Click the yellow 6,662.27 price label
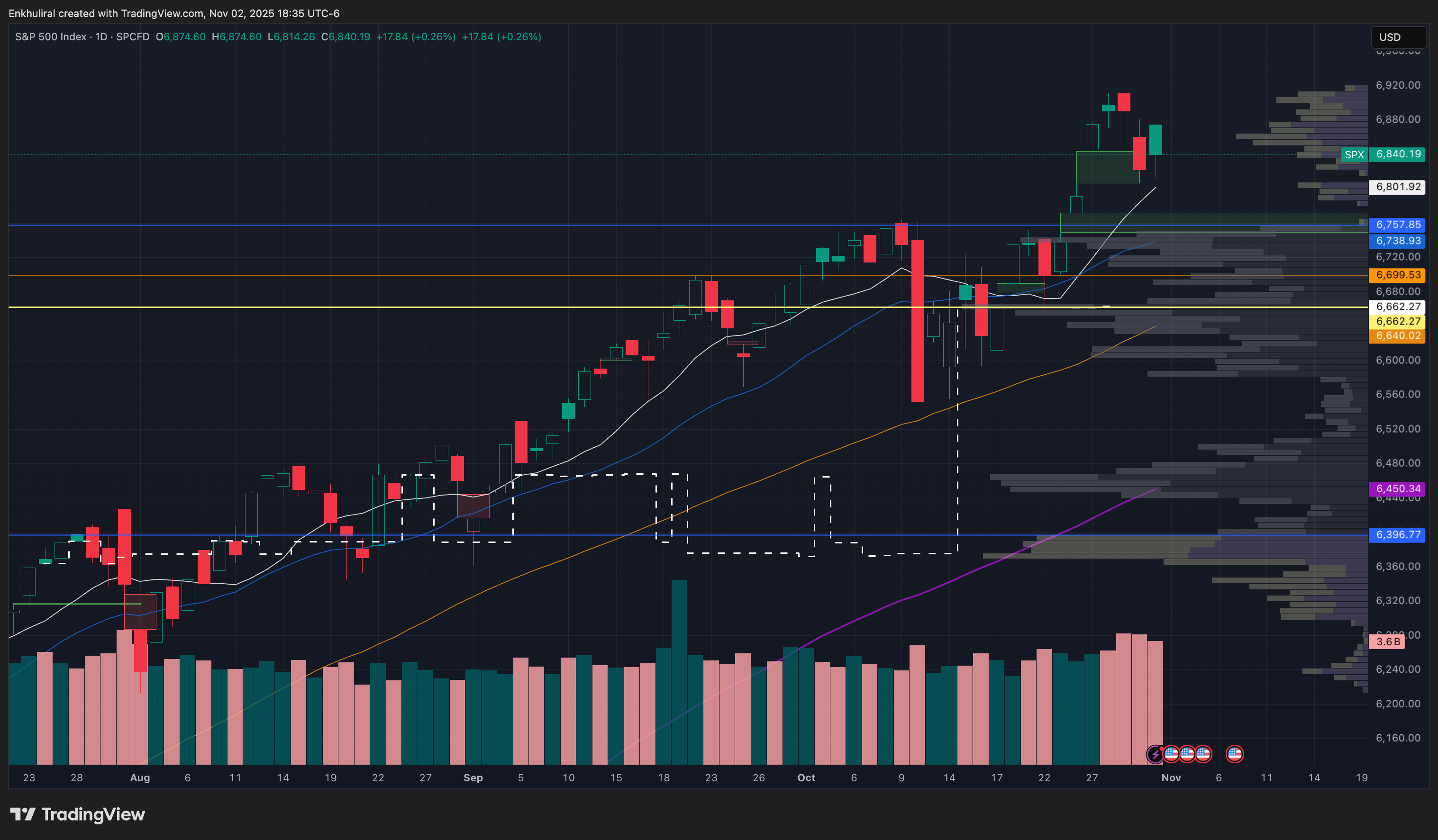Viewport: 1438px width, 840px height. (x=1398, y=321)
